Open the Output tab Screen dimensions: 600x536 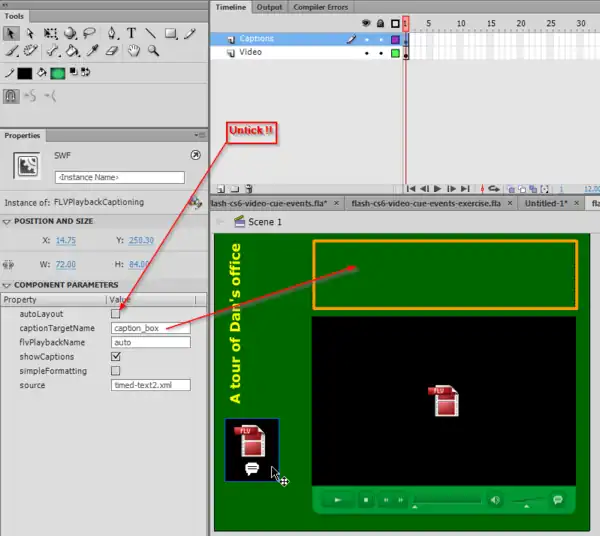click(269, 7)
